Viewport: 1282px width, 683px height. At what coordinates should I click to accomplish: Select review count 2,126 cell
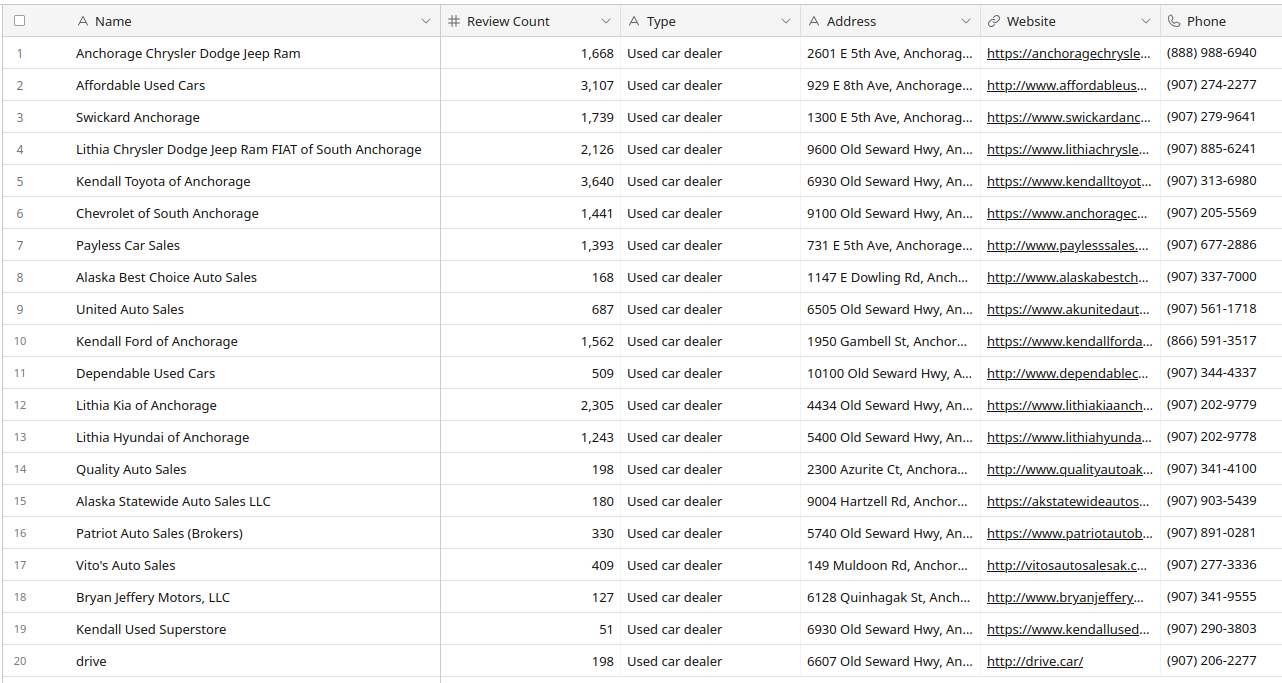(531, 149)
